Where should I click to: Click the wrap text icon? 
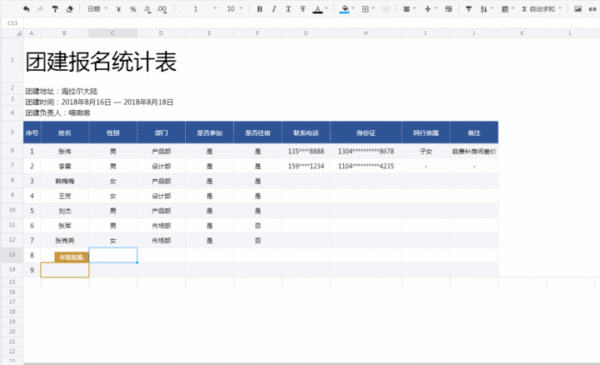448,9
